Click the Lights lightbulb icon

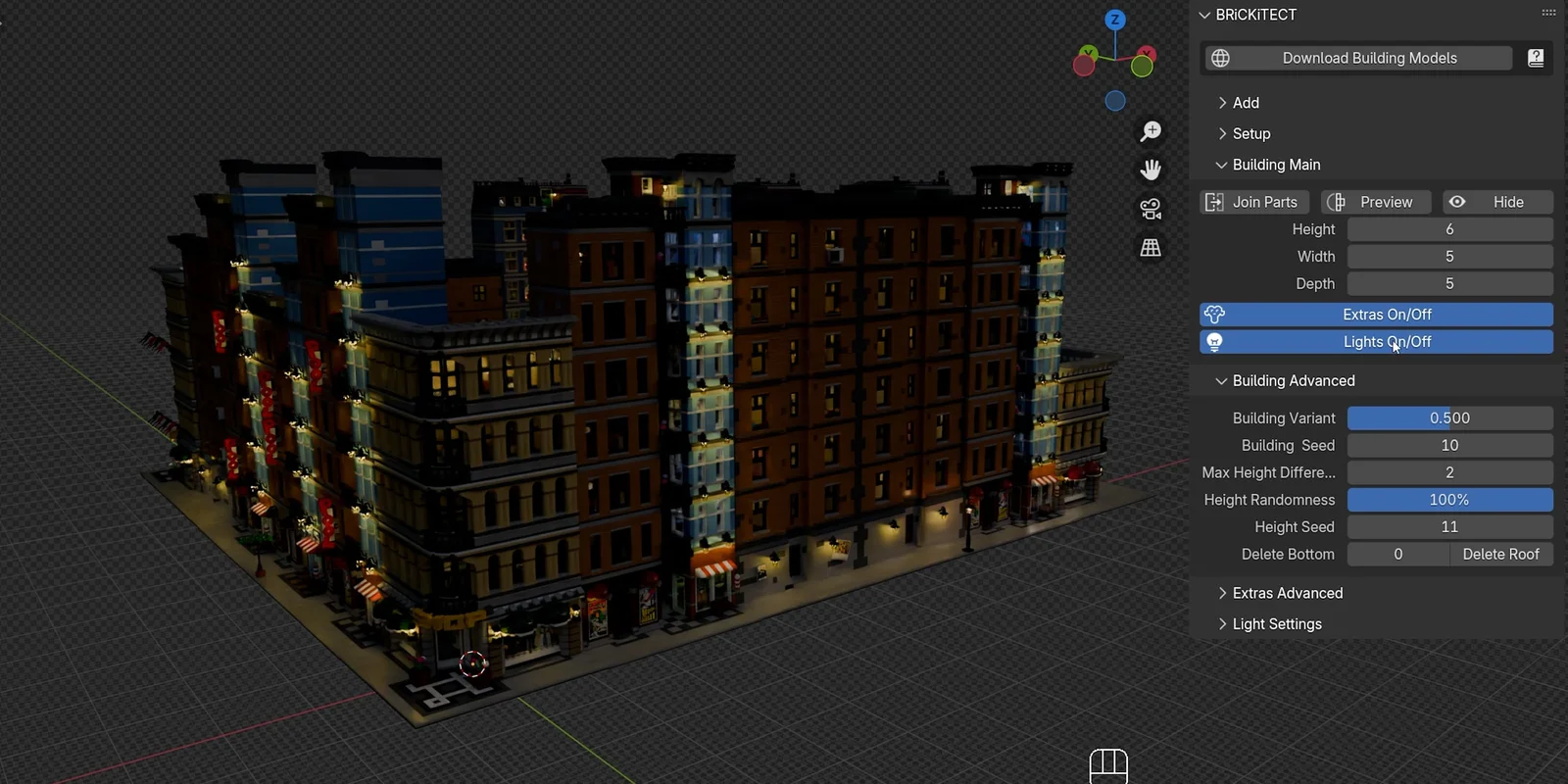click(1214, 342)
